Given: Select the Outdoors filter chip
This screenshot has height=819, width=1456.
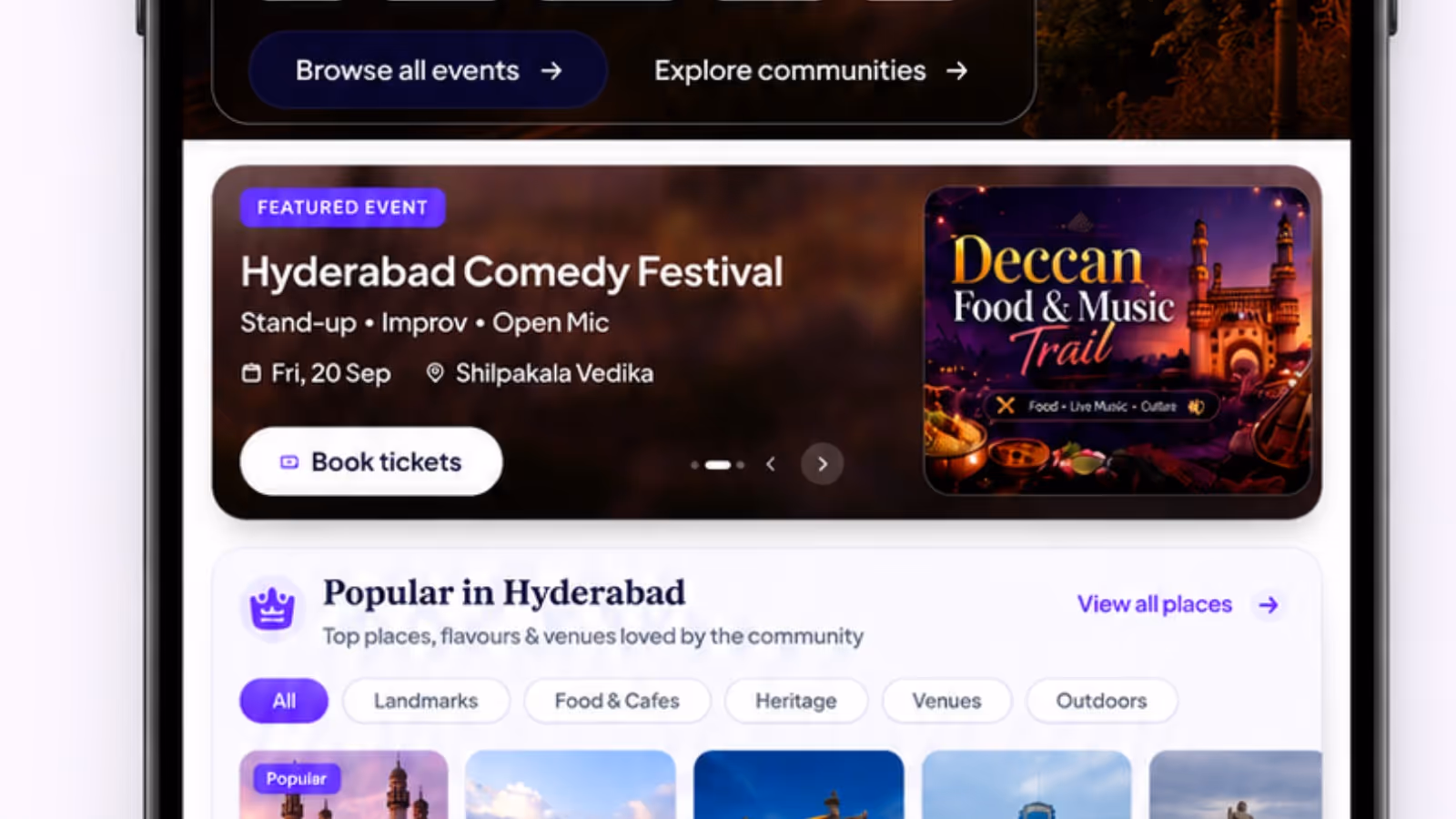Looking at the screenshot, I should 1101,701.
